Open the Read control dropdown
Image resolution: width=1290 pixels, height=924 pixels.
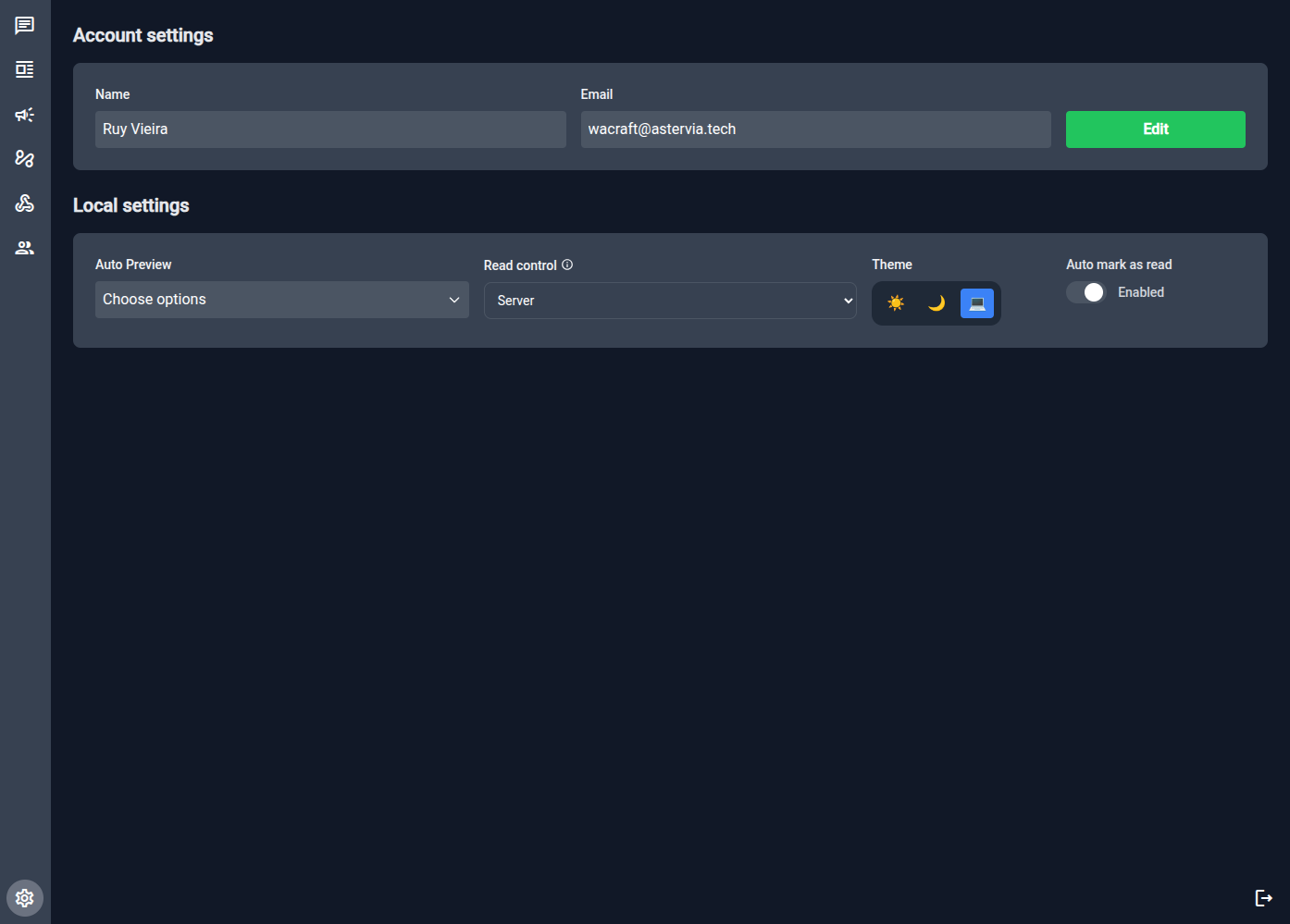[x=670, y=301]
